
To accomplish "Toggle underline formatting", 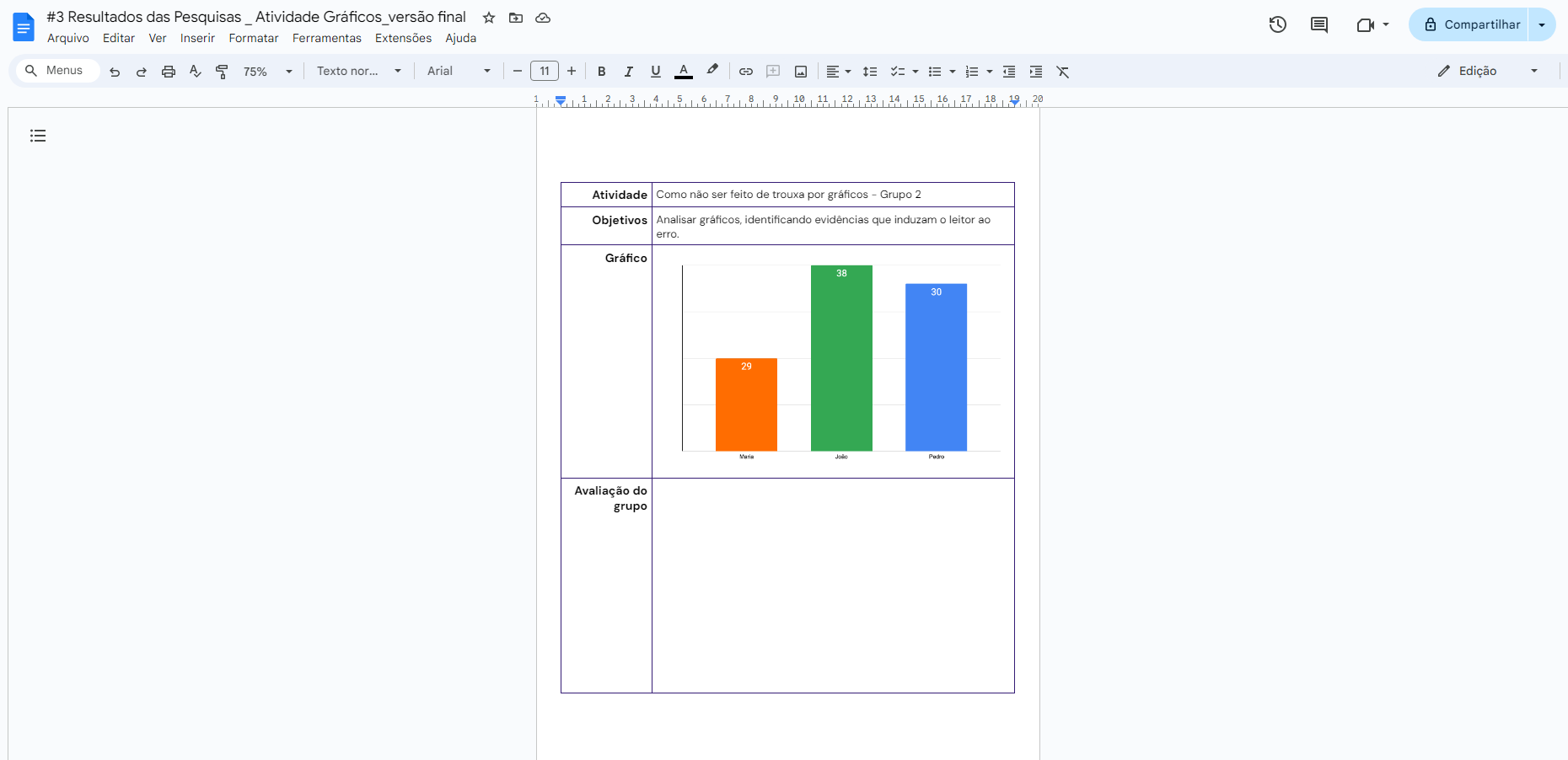I will point(656,72).
